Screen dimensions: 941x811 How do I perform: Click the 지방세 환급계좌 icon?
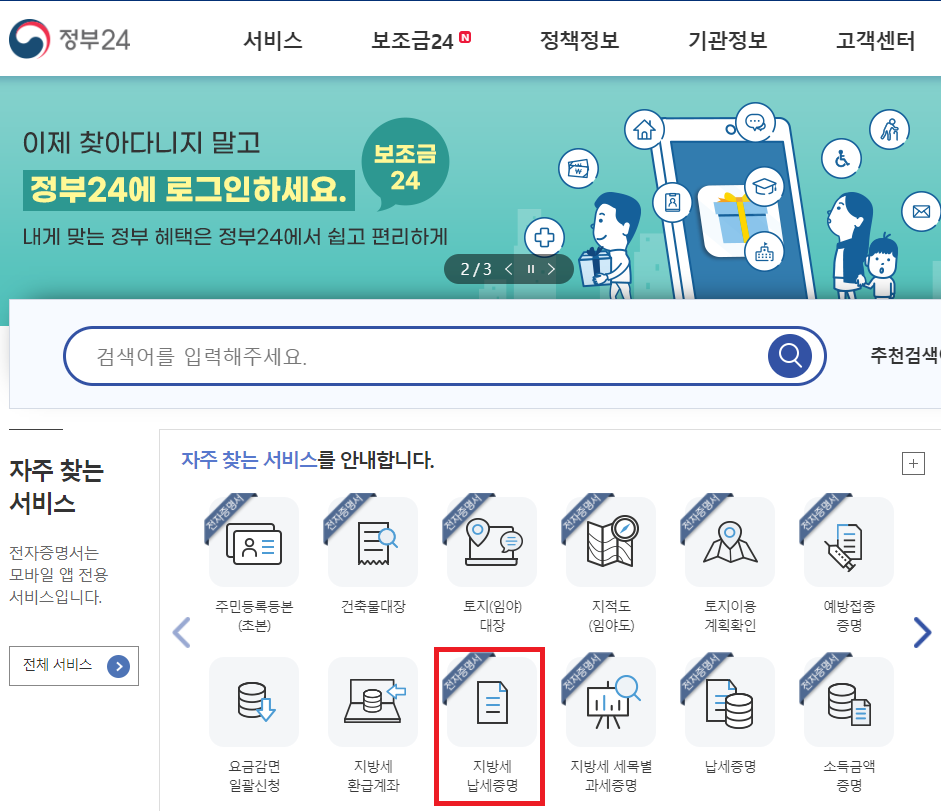373,702
